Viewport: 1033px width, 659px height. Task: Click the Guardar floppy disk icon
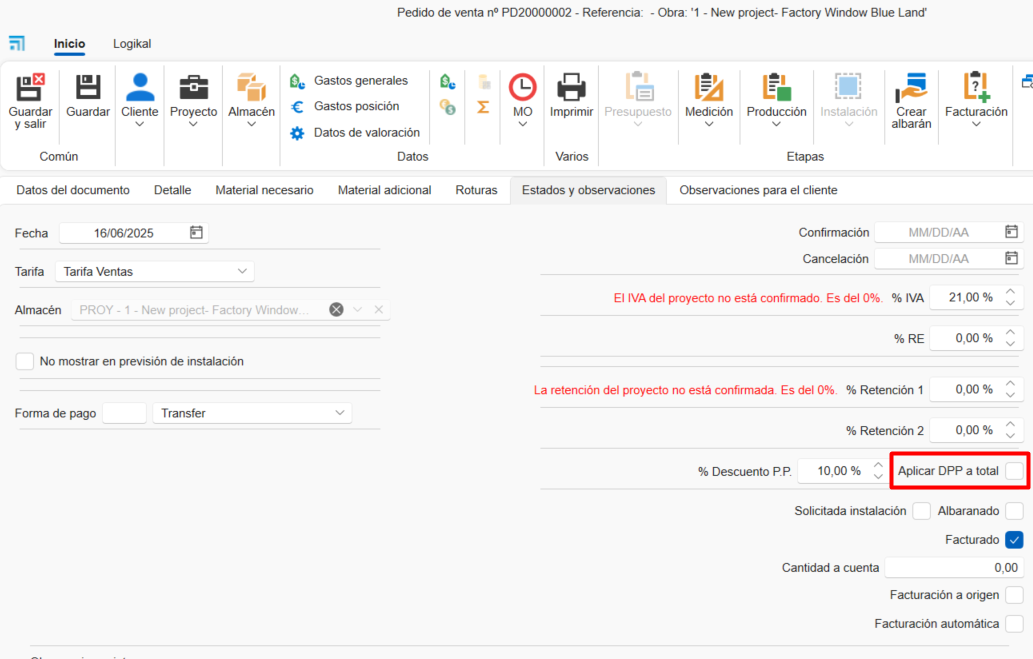point(88,87)
